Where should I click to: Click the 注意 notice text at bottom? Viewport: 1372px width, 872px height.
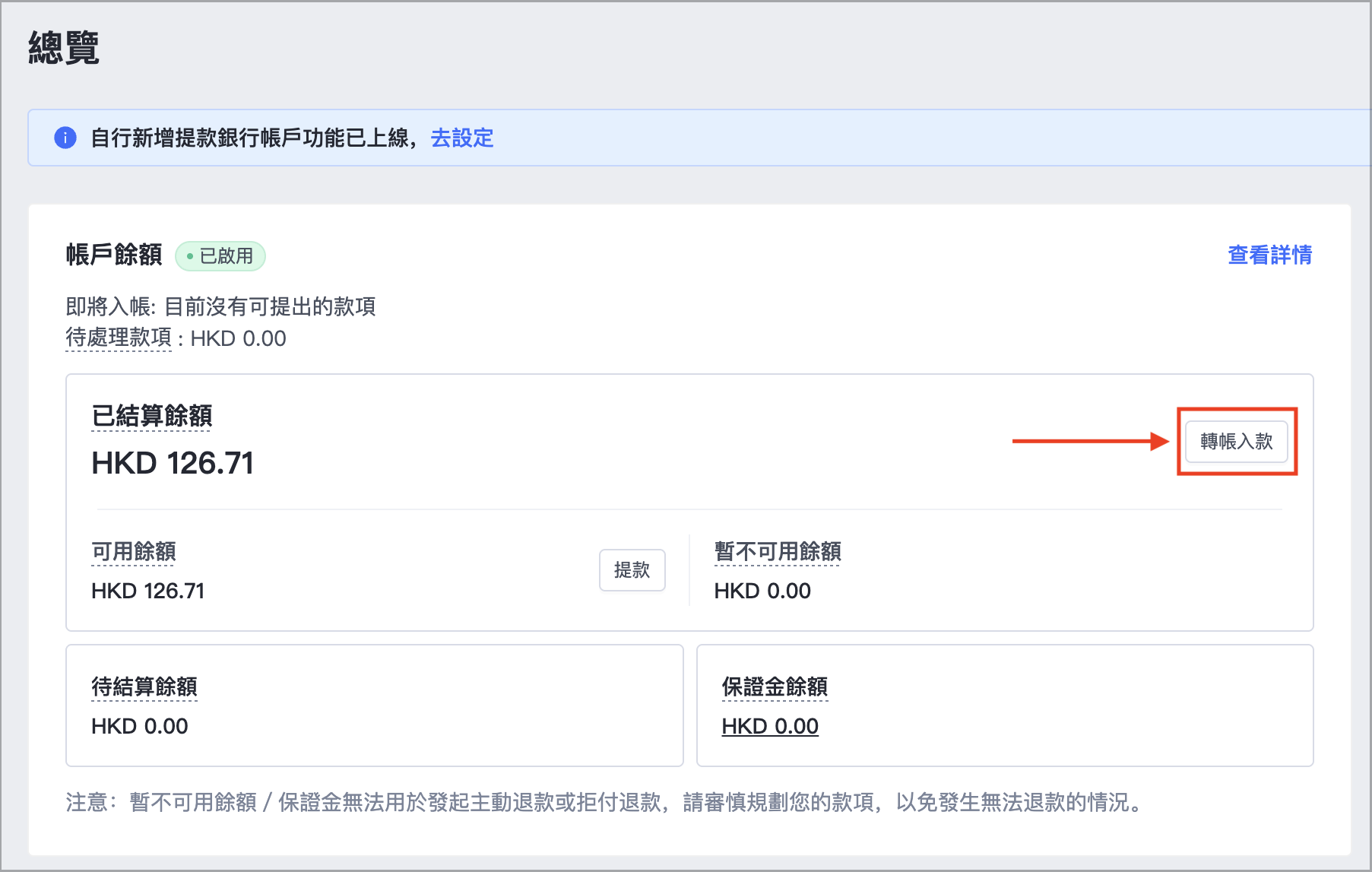(606, 802)
